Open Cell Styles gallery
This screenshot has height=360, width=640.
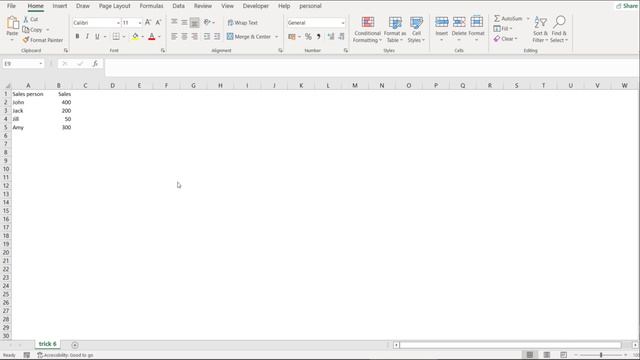tap(416, 29)
